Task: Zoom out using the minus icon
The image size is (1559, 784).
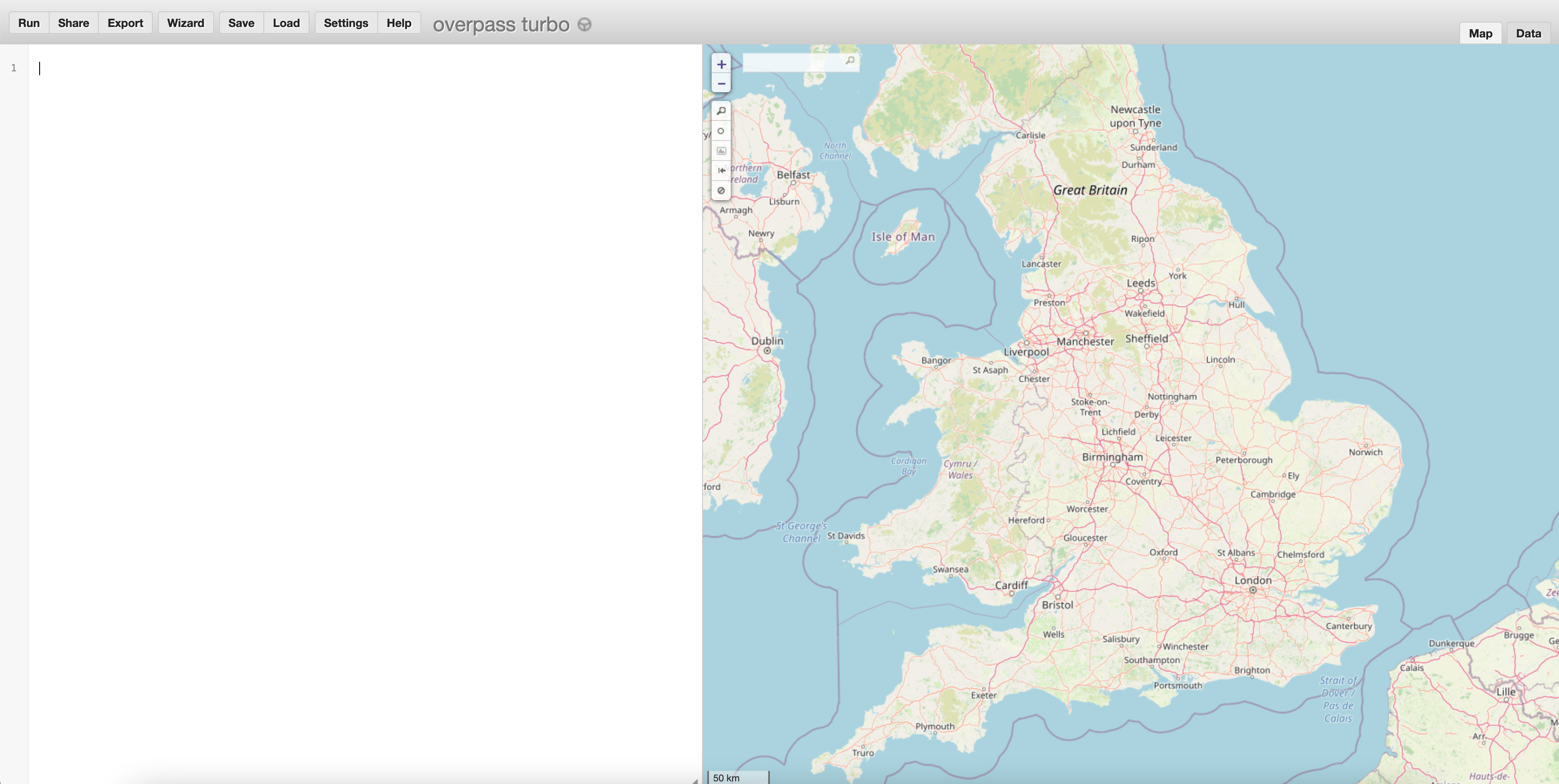Action: (721, 83)
